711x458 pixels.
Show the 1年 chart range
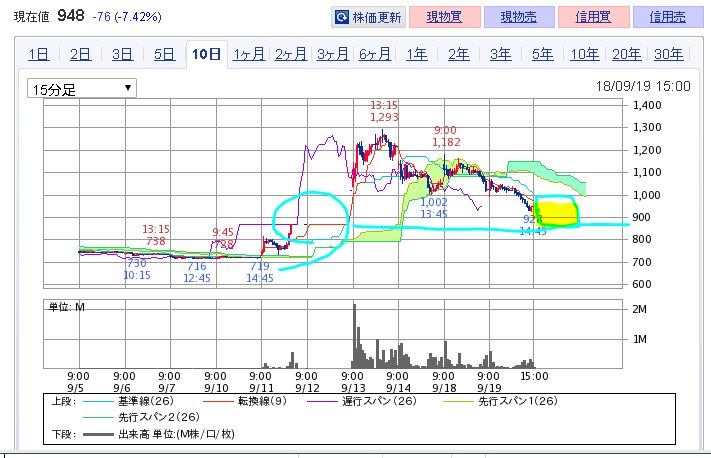(x=417, y=54)
